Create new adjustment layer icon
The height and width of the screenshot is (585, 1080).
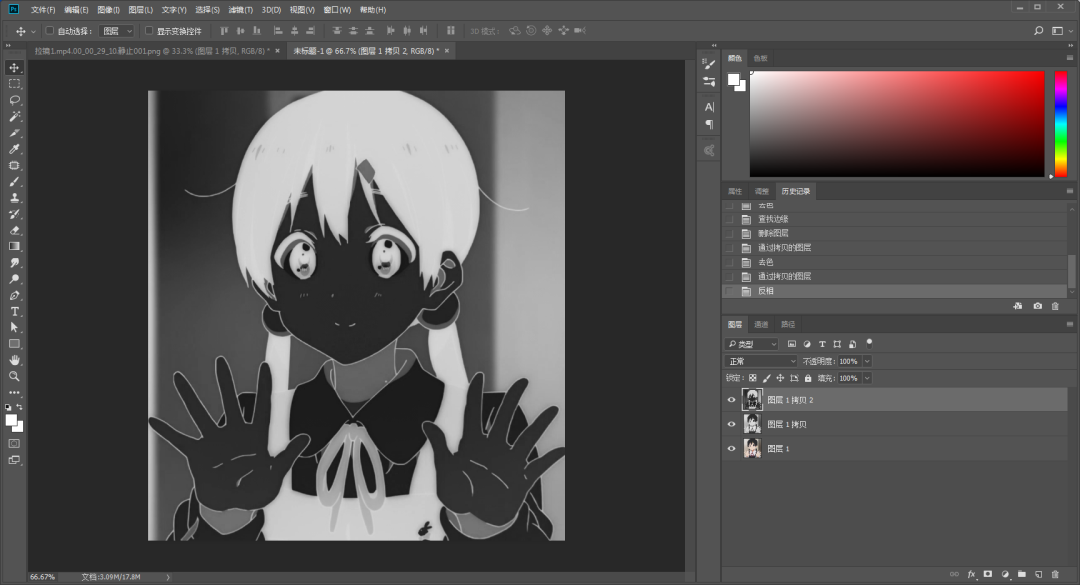[x=1005, y=574]
